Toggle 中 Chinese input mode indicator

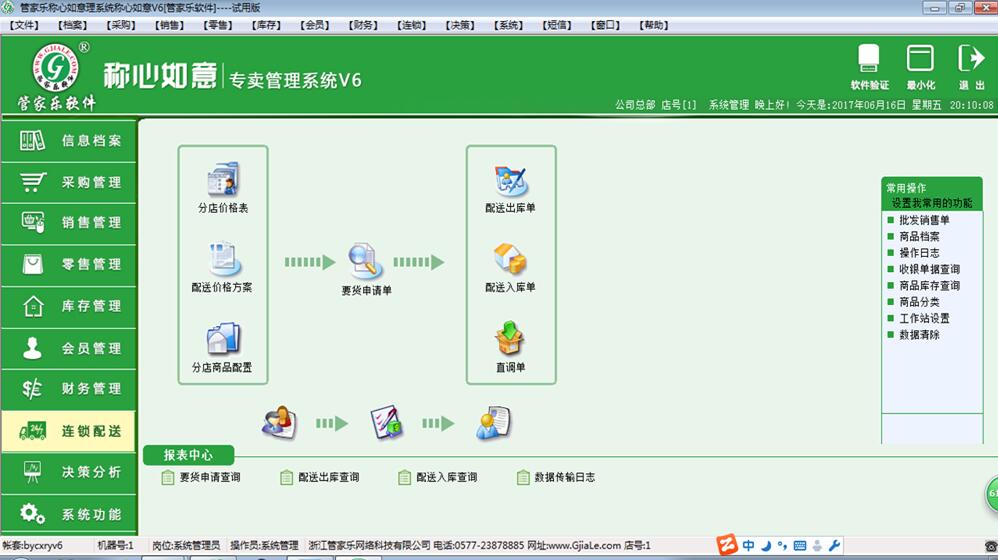[748, 545]
